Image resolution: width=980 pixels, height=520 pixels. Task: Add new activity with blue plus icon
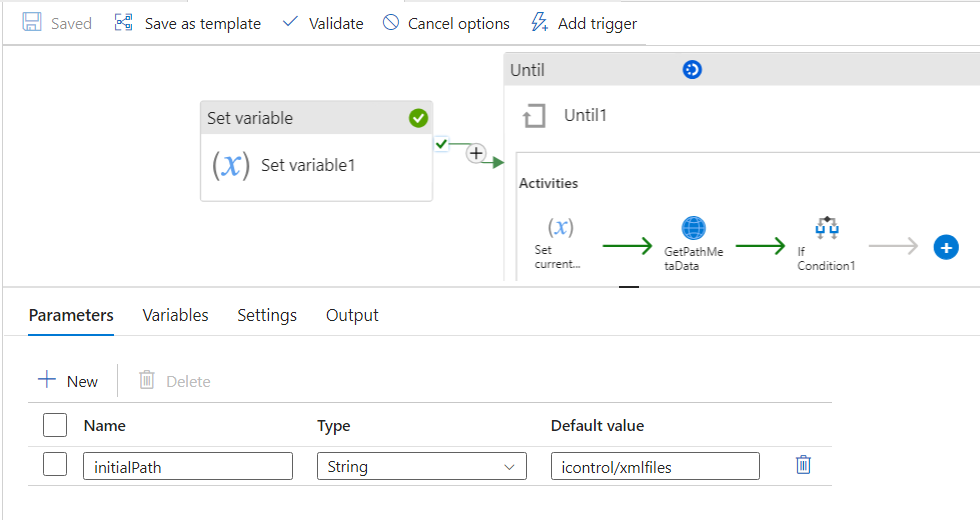click(x=946, y=247)
